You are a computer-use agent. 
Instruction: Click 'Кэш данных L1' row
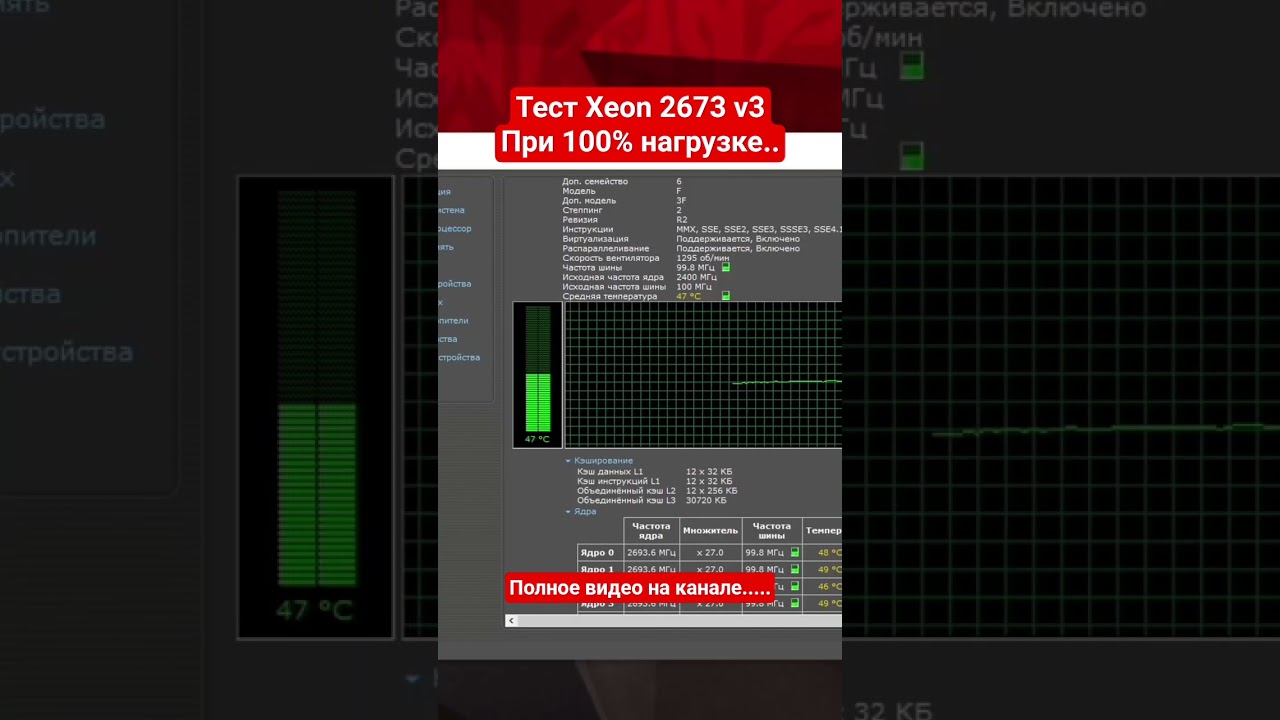pyautogui.click(x=654, y=471)
